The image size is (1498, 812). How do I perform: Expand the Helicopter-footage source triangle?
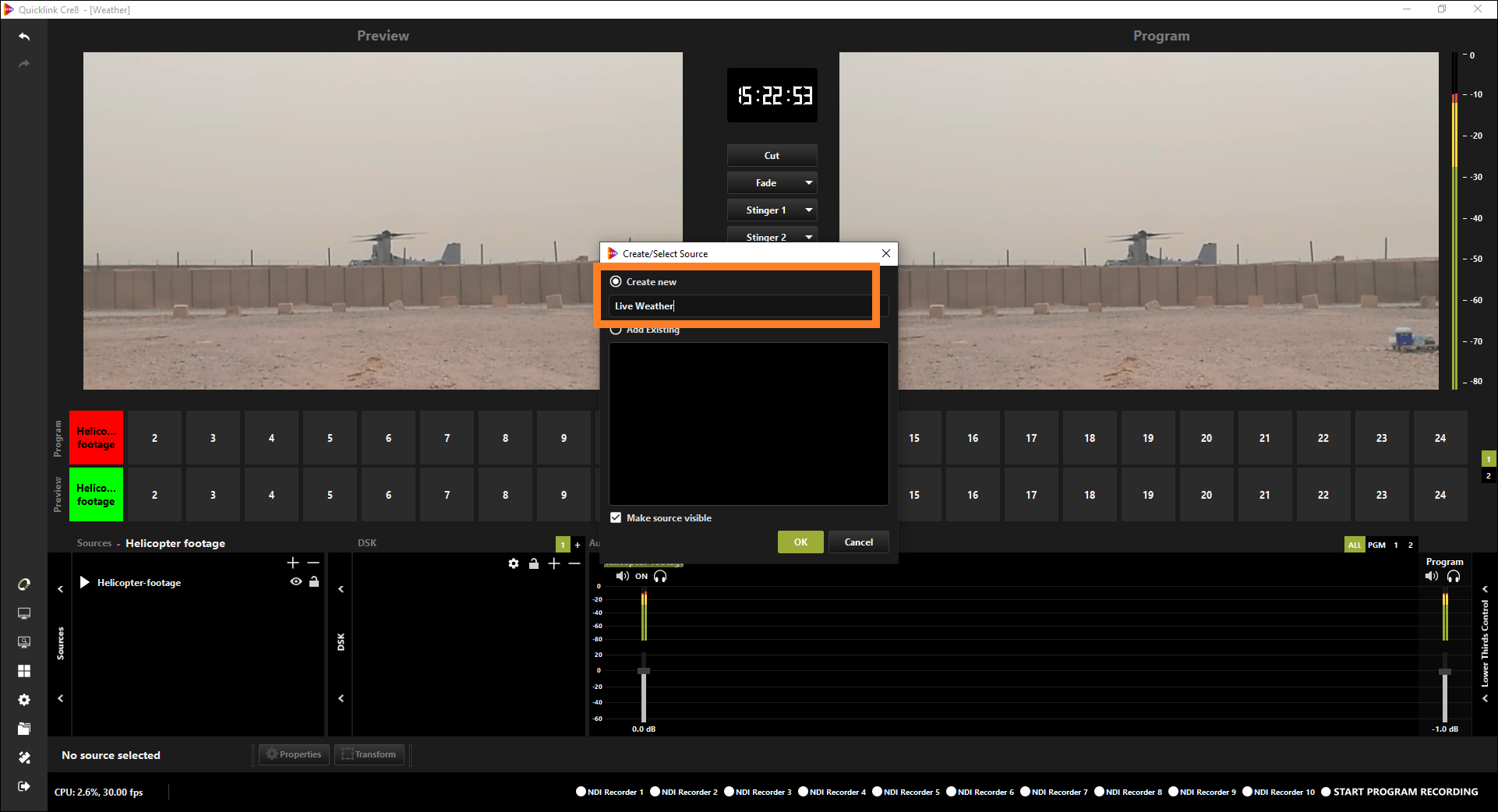pos(85,583)
